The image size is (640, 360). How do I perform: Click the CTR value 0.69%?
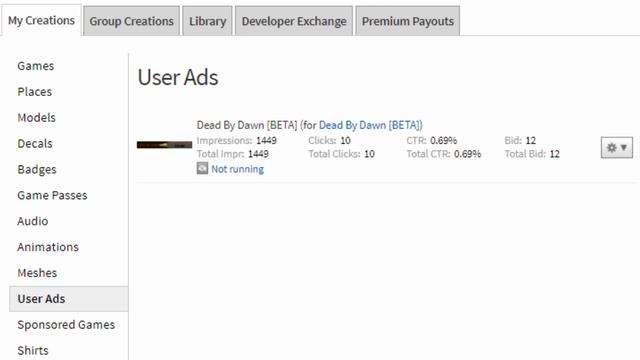pyautogui.click(x=444, y=140)
